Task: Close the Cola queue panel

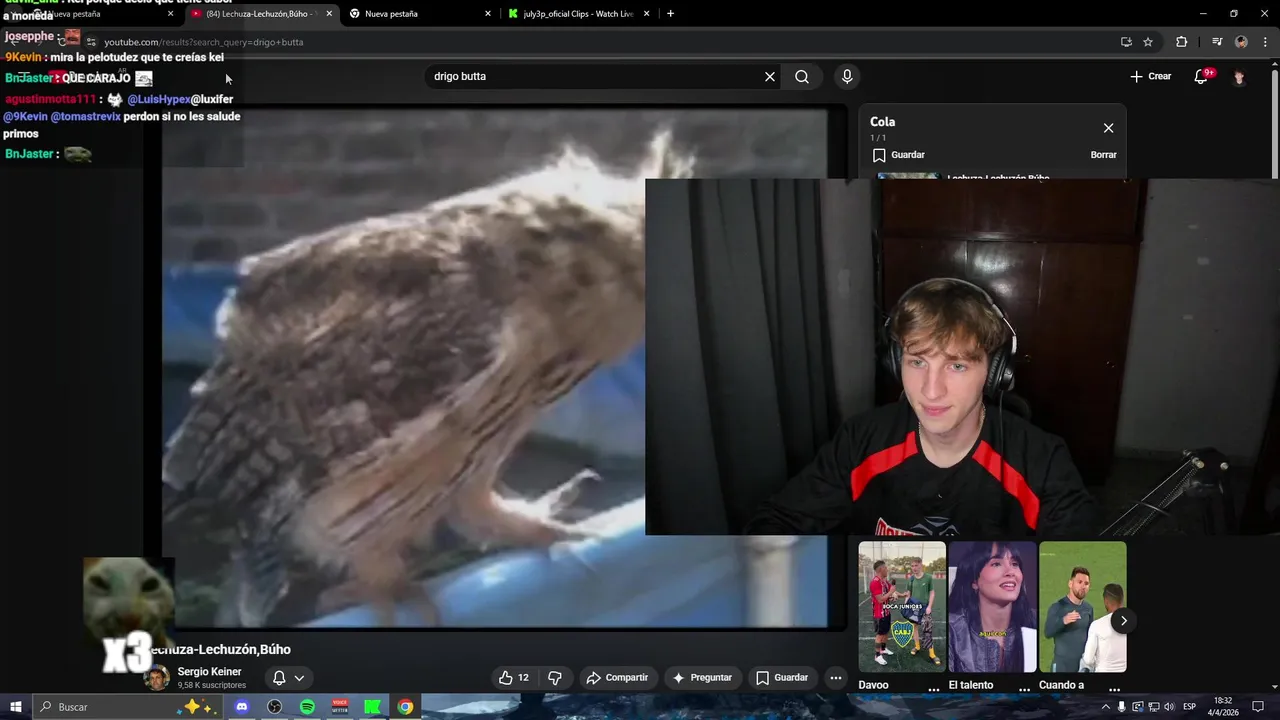Action: point(1108,128)
